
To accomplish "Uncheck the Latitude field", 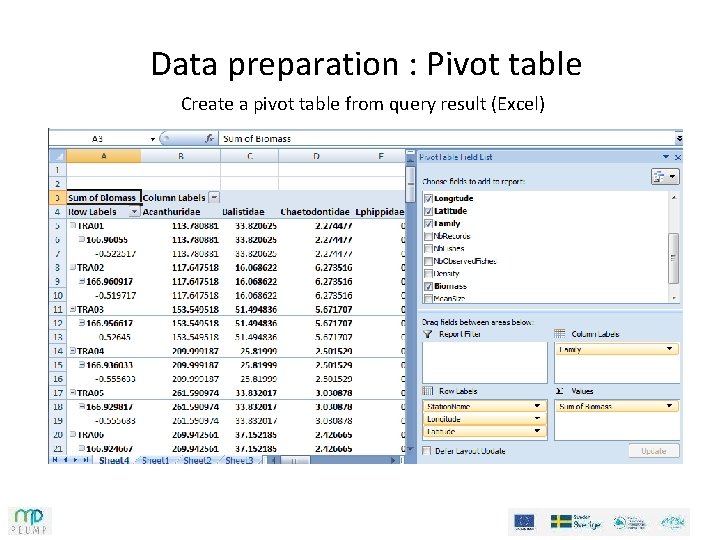I will 428,211.
